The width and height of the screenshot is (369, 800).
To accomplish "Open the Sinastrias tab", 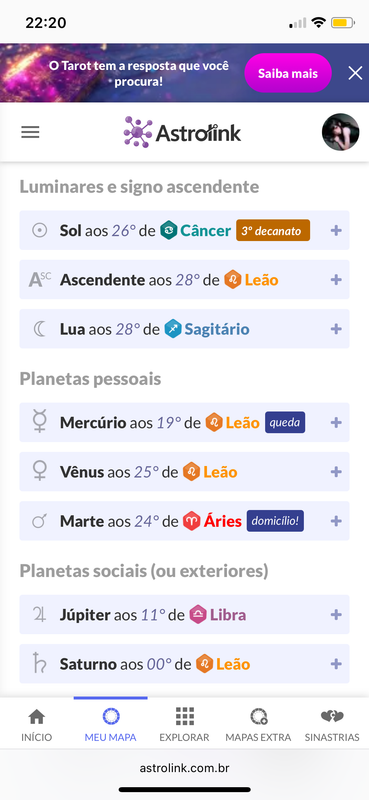I will [x=332, y=724].
